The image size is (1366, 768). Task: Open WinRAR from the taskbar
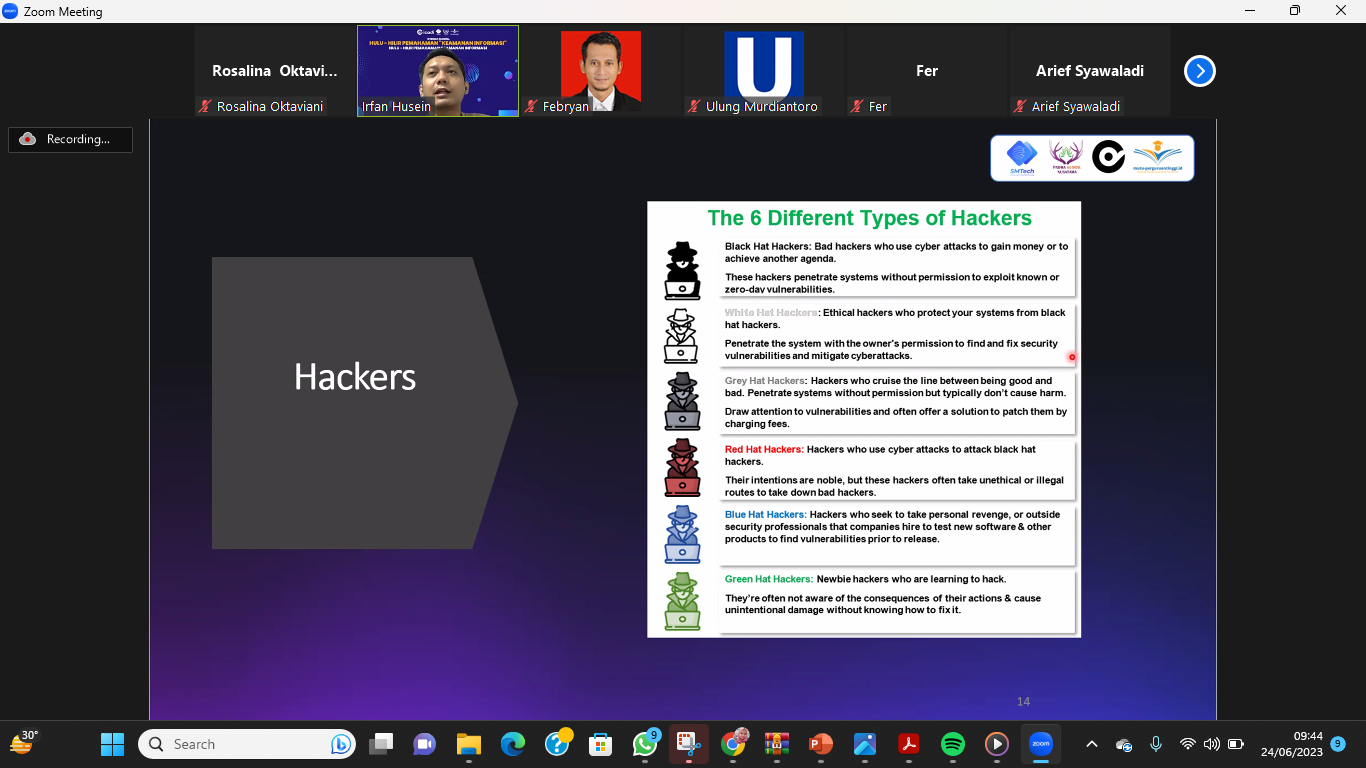pos(778,744)
